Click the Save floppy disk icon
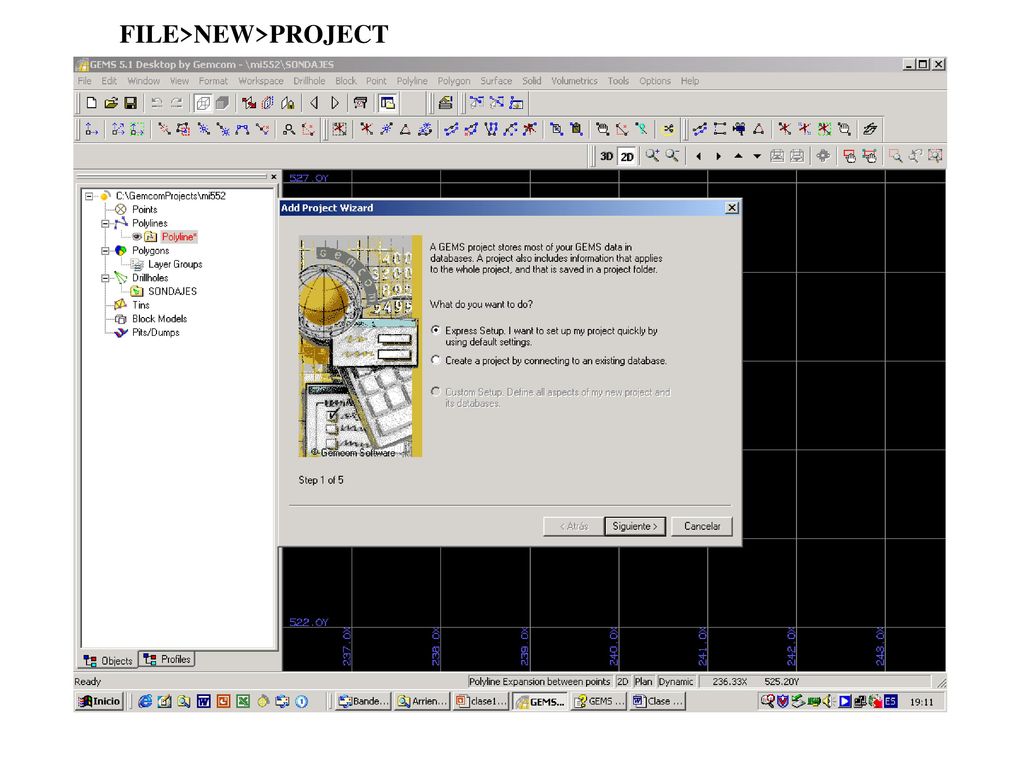Screen dimensions: 1024x768 click(x=131, y=103)
